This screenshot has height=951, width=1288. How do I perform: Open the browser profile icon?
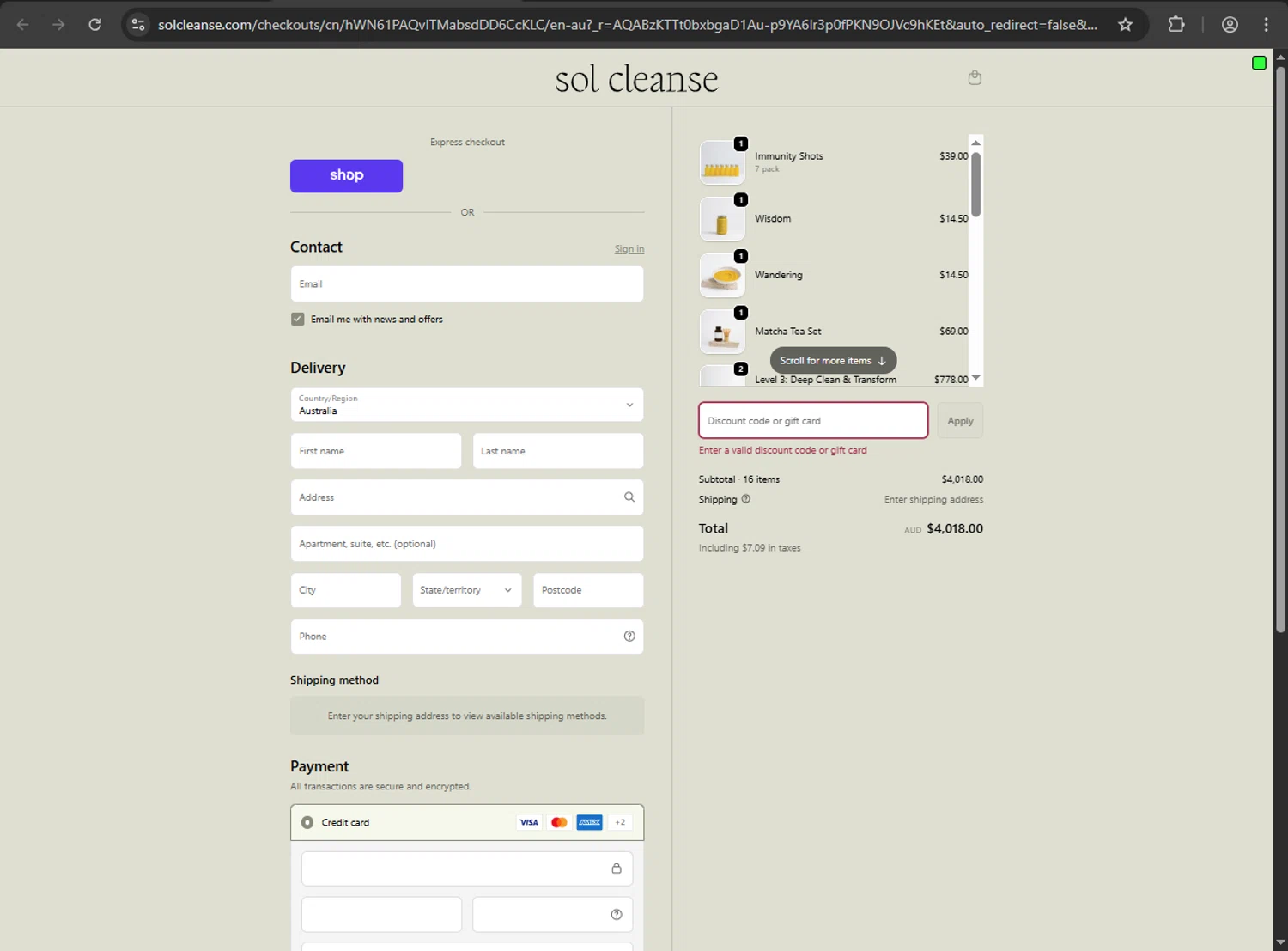tap(1230, 25)
